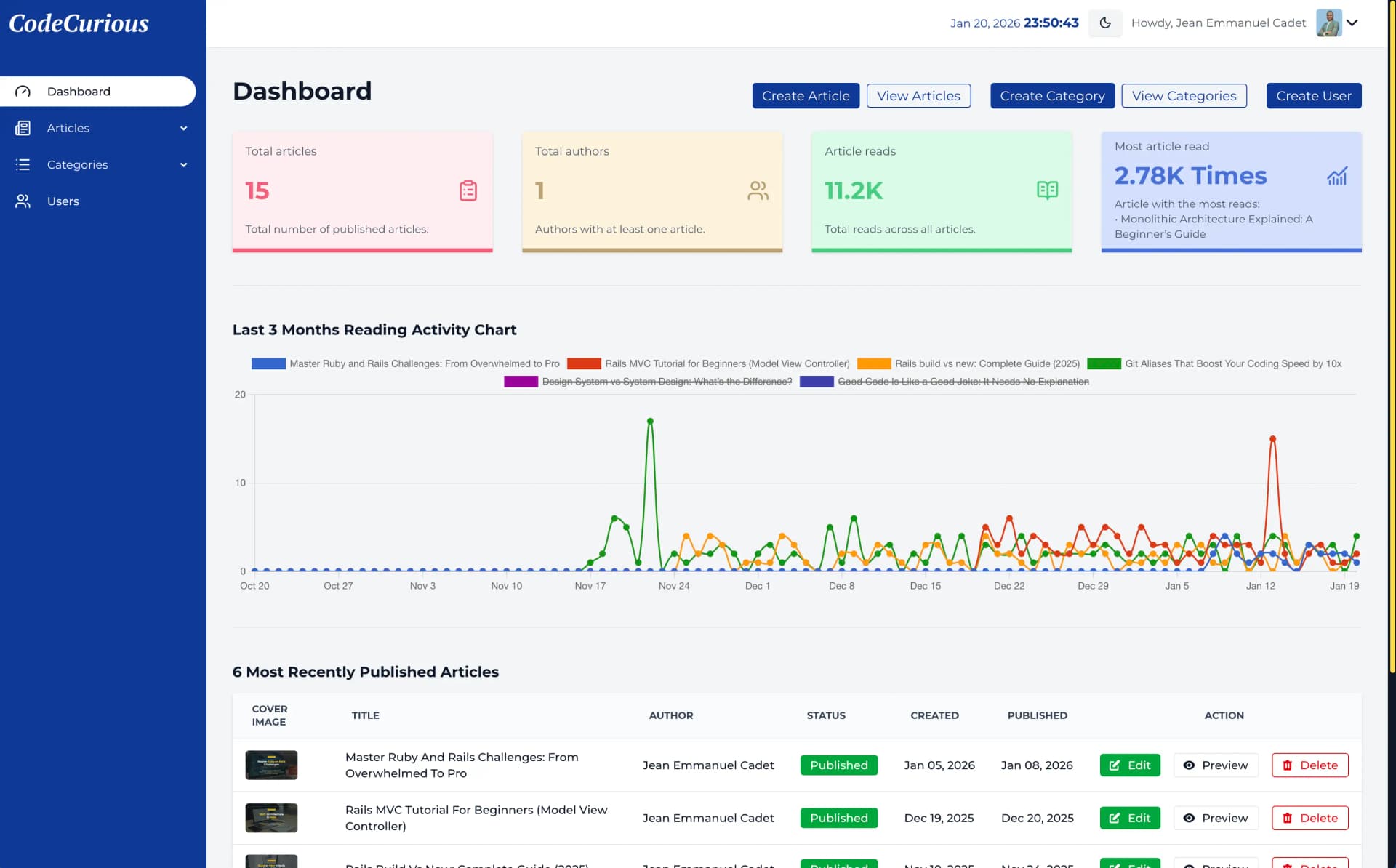Click the Create Article button
Screen dimensions: 1396x868
(x=806, y=95)
